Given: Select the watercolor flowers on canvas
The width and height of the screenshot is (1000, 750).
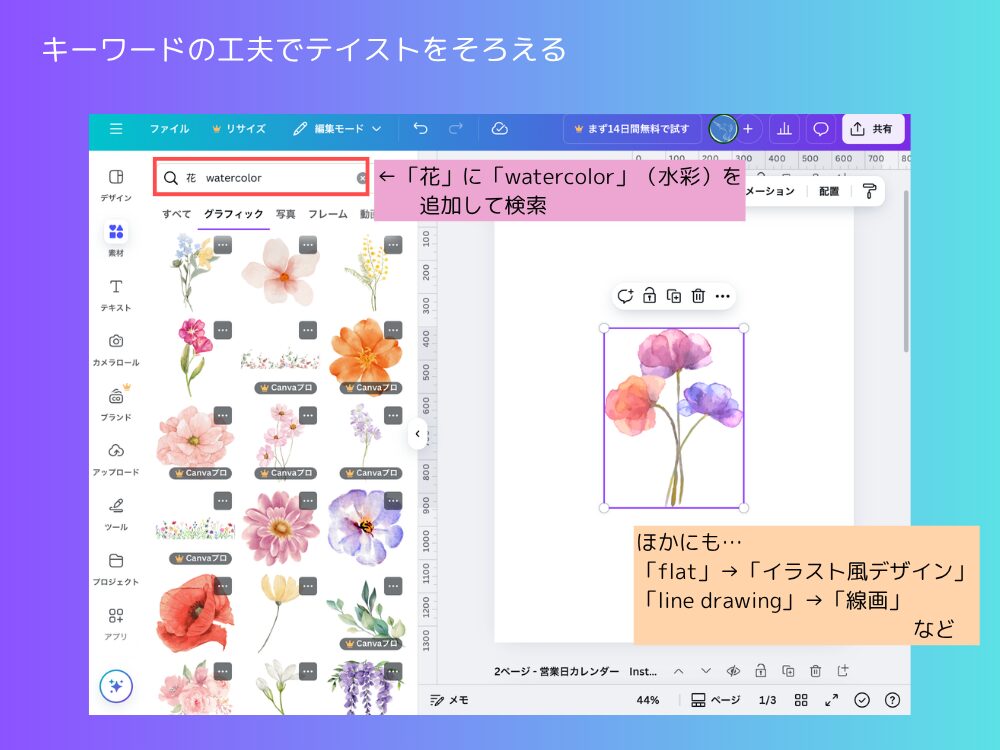Looking at the screenshot, I should (x=673, y=418).
